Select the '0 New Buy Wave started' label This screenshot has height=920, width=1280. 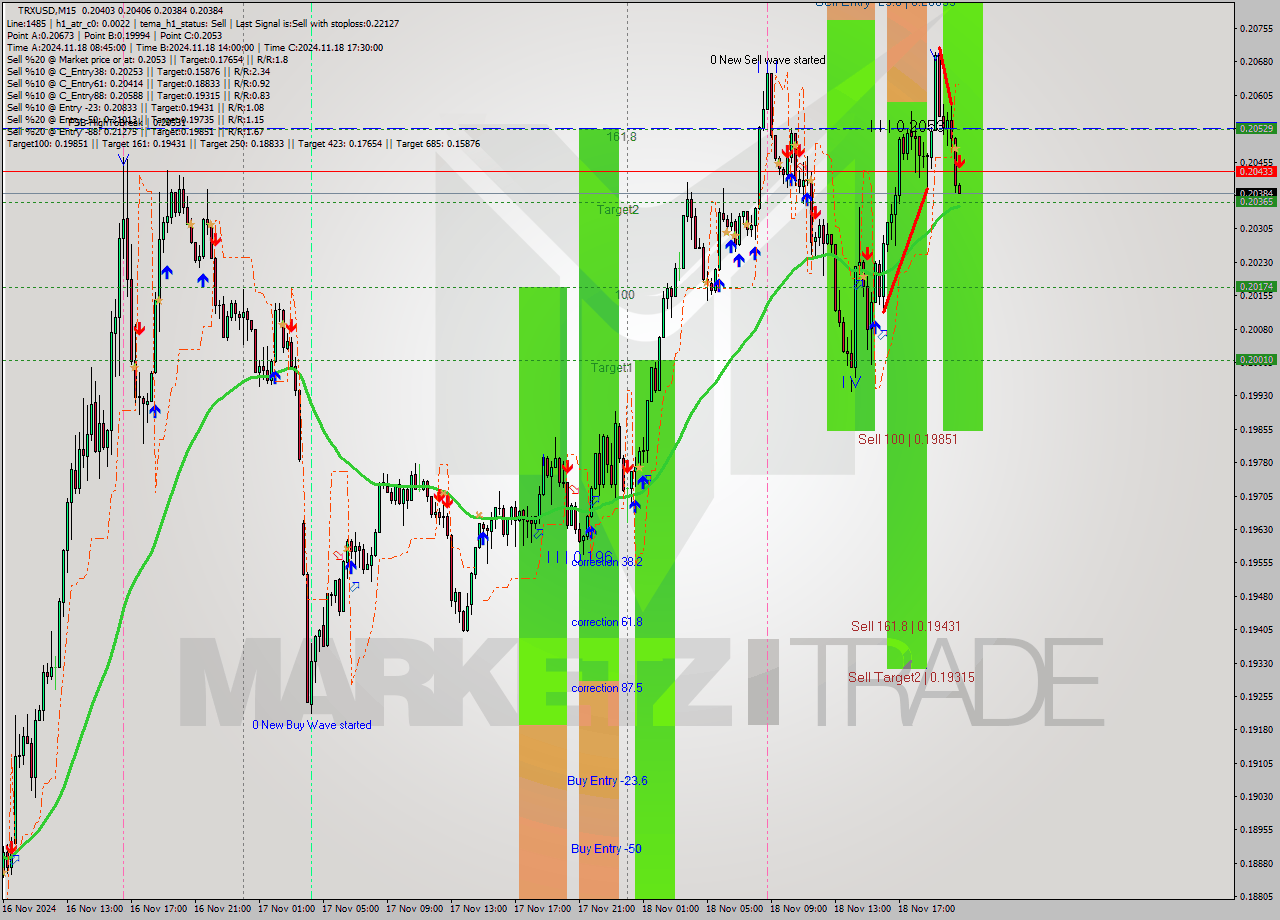(311, 725)
